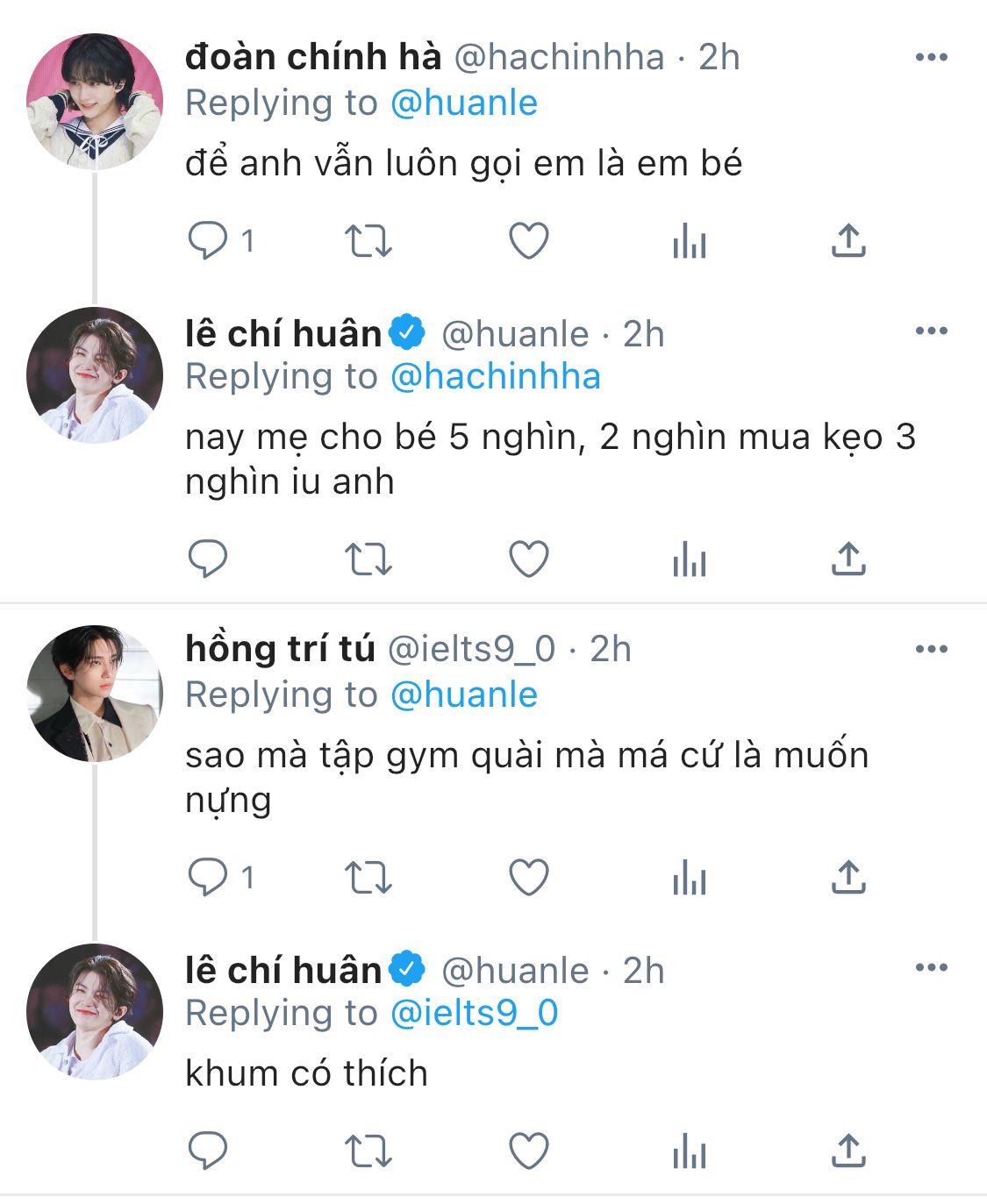
Task: Share the 'nay mẹ cho bé 5 nghìn' tweet
Action: (x=848, y=559)
